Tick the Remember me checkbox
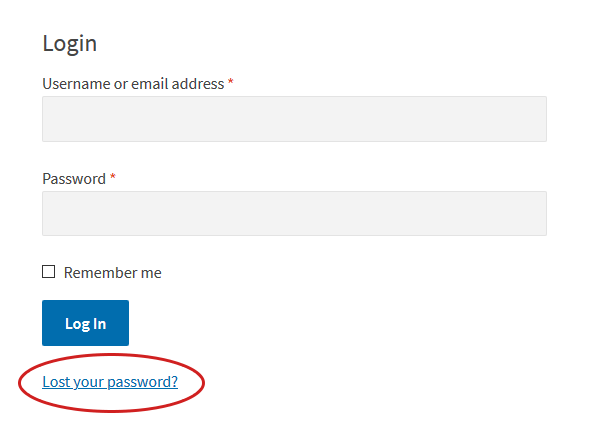 49,272
